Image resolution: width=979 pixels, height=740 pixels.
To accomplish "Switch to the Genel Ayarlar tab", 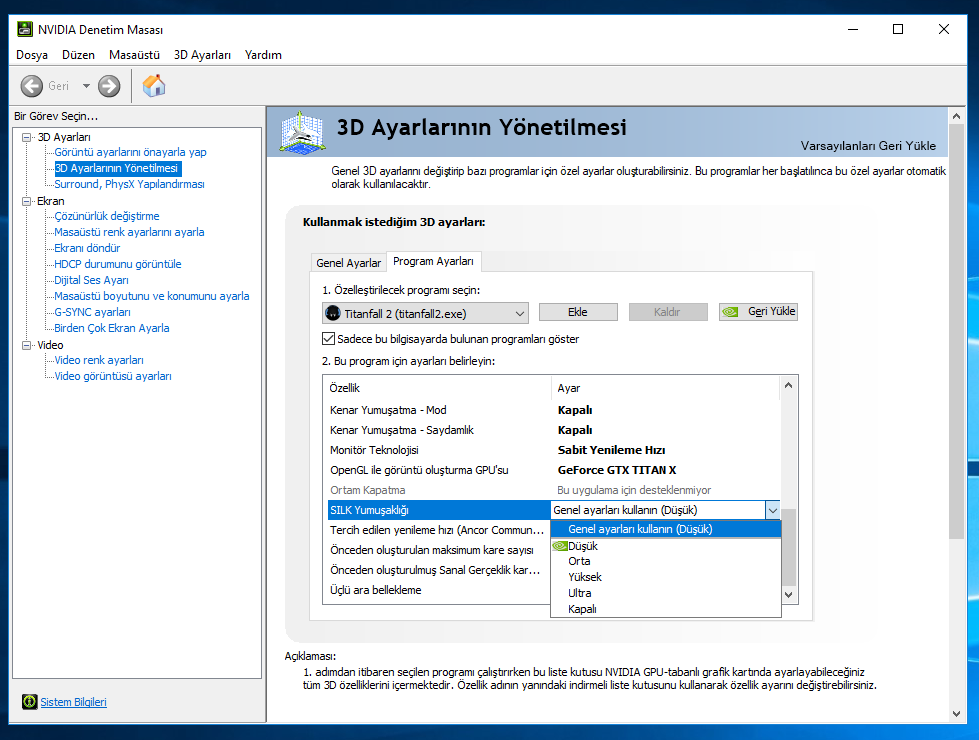I will point(348,263).
